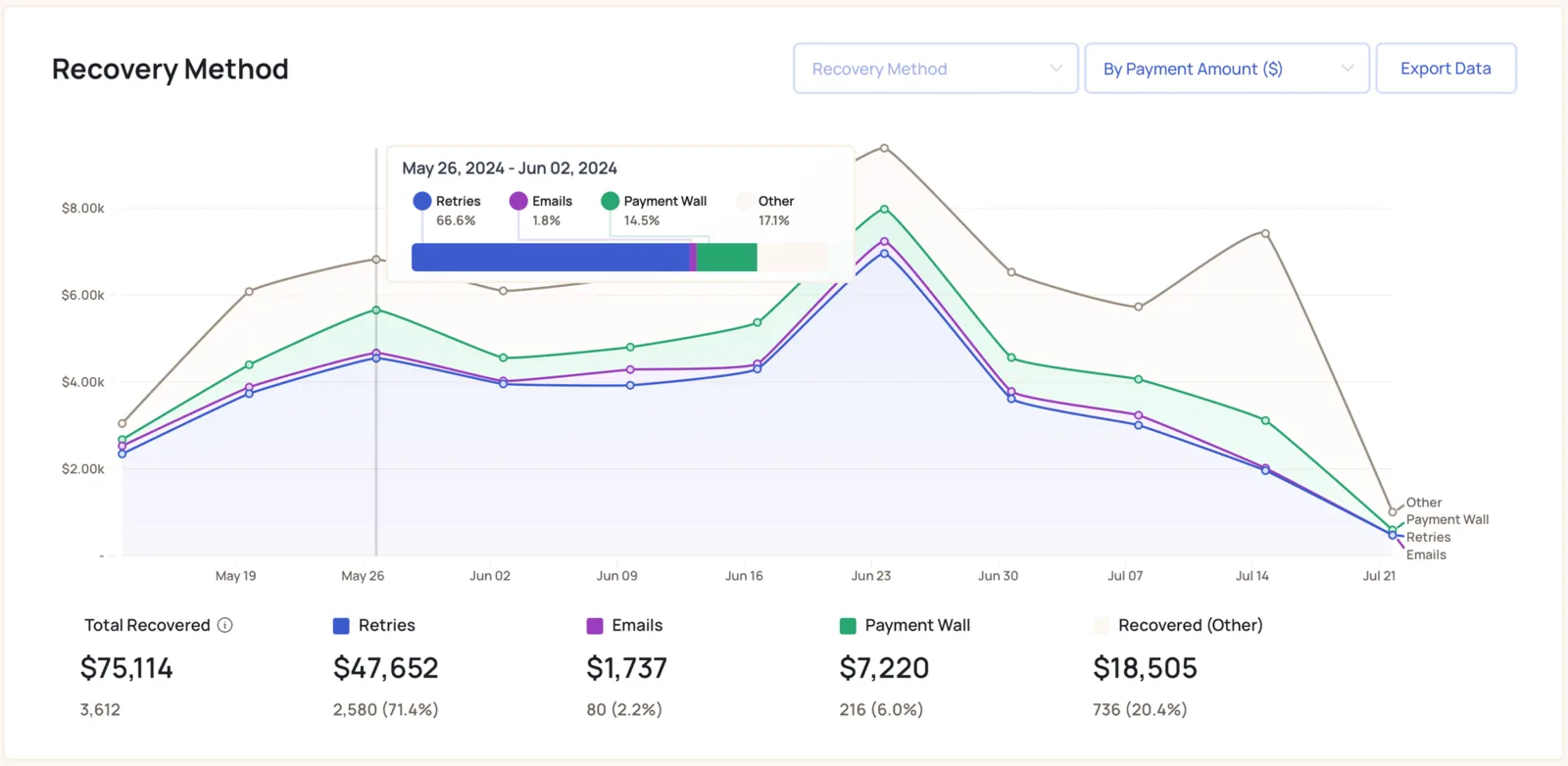Click the Other series point at Jun 30
Image resolution: width=1568 pixels, height=766 pixels.
1011,272
